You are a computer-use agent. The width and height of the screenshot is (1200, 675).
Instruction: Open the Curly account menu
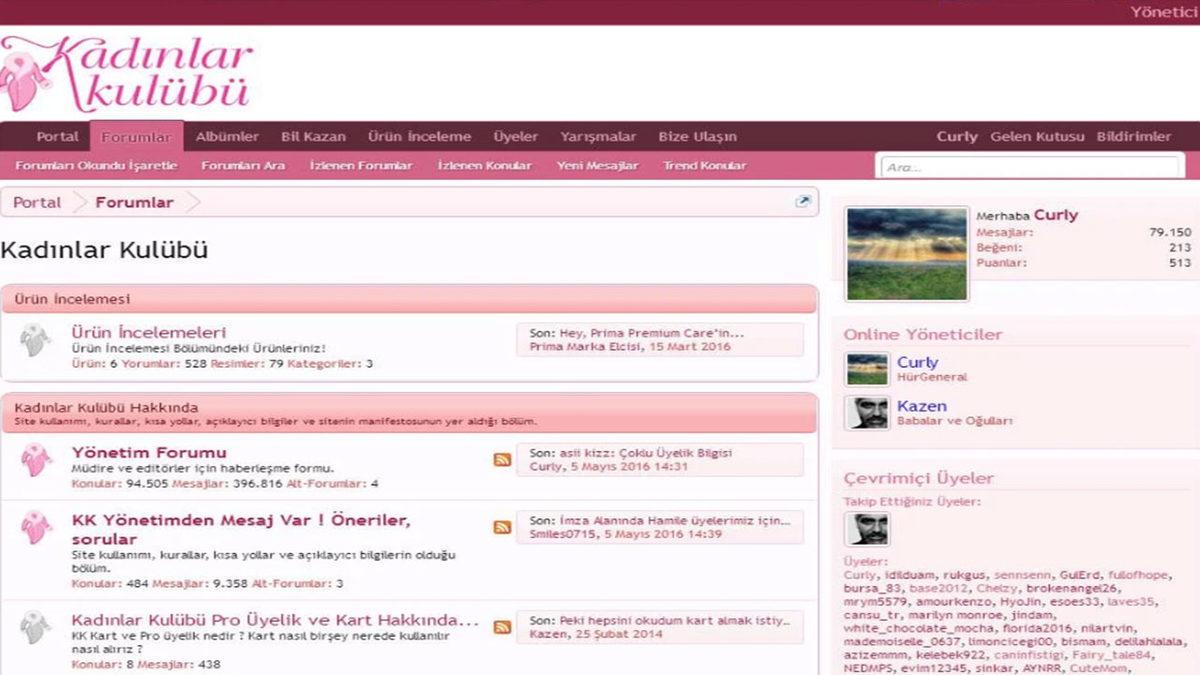tap(956, 137)
